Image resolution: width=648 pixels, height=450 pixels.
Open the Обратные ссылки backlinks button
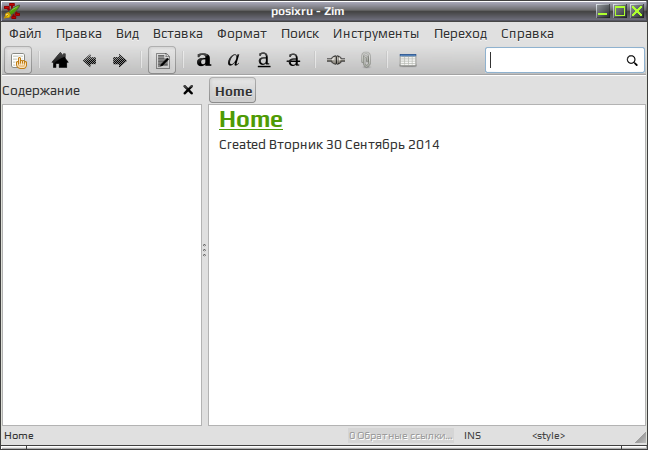(x=400, y=436)
